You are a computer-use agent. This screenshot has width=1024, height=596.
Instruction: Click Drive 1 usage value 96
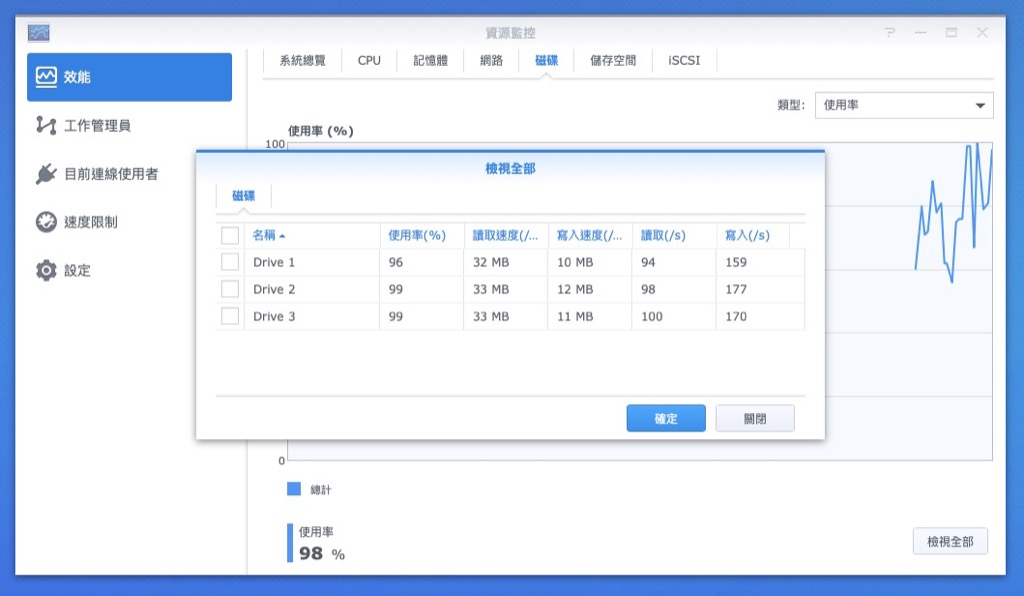pos(396,262)
